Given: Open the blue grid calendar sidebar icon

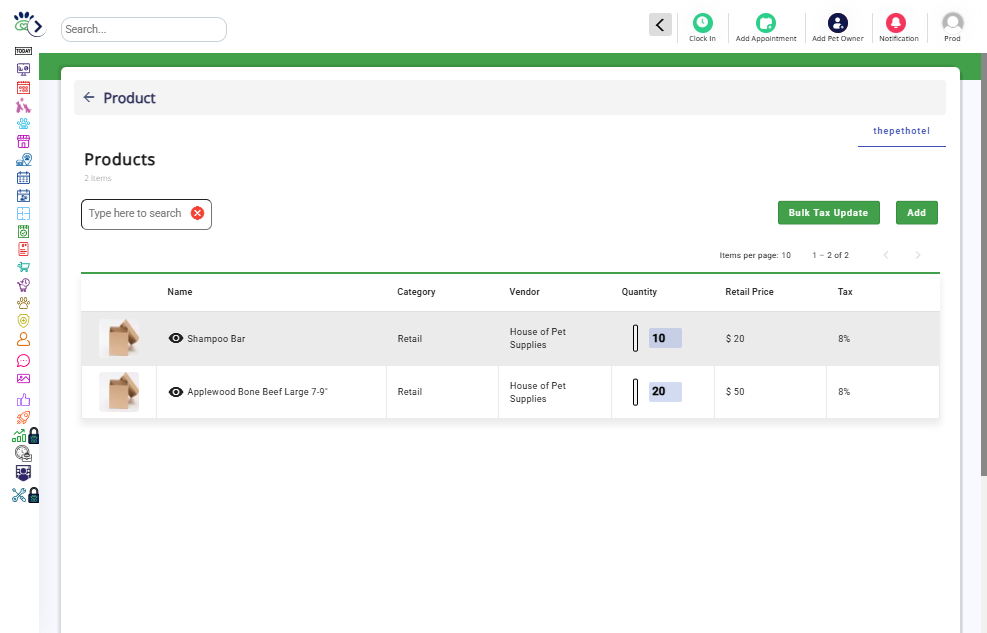Looking at the screenshot, I should [23, 177].
